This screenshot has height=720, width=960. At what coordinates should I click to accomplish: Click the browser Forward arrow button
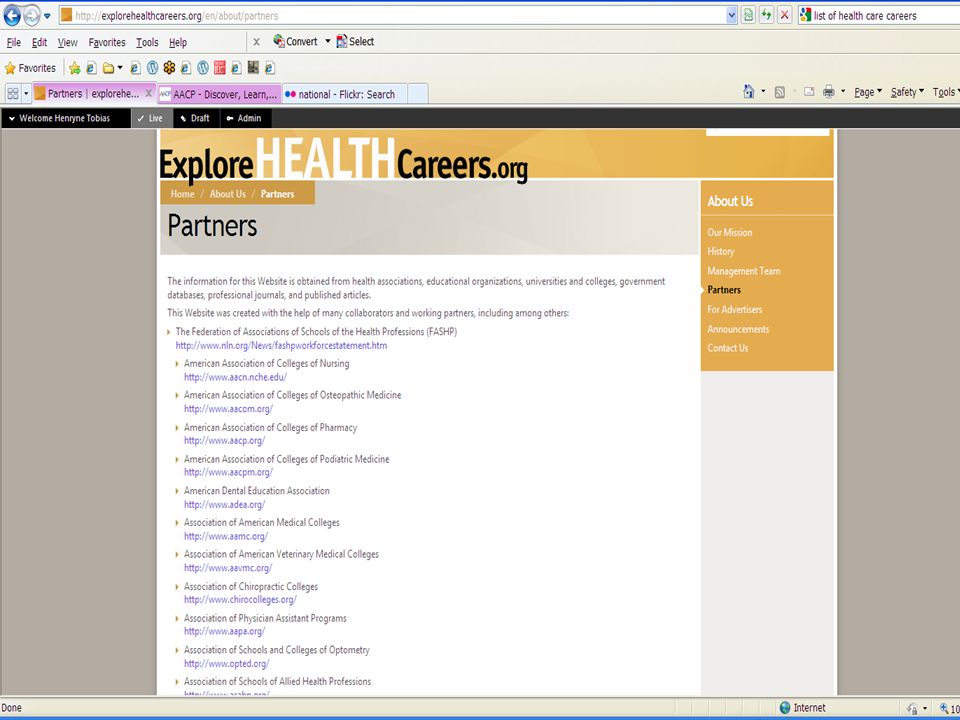[32, 15]
